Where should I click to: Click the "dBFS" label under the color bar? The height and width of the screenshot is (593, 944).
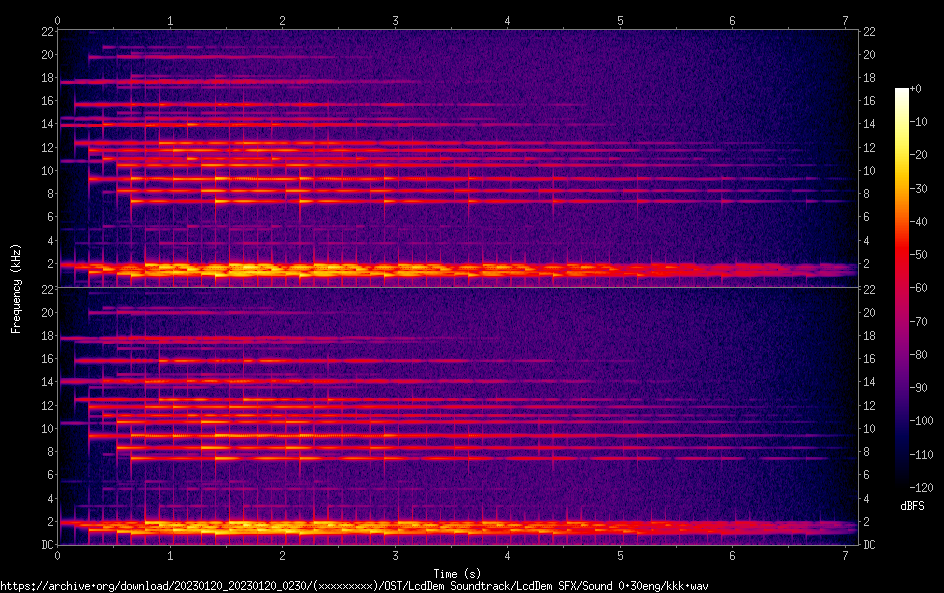tap(912, 506)
